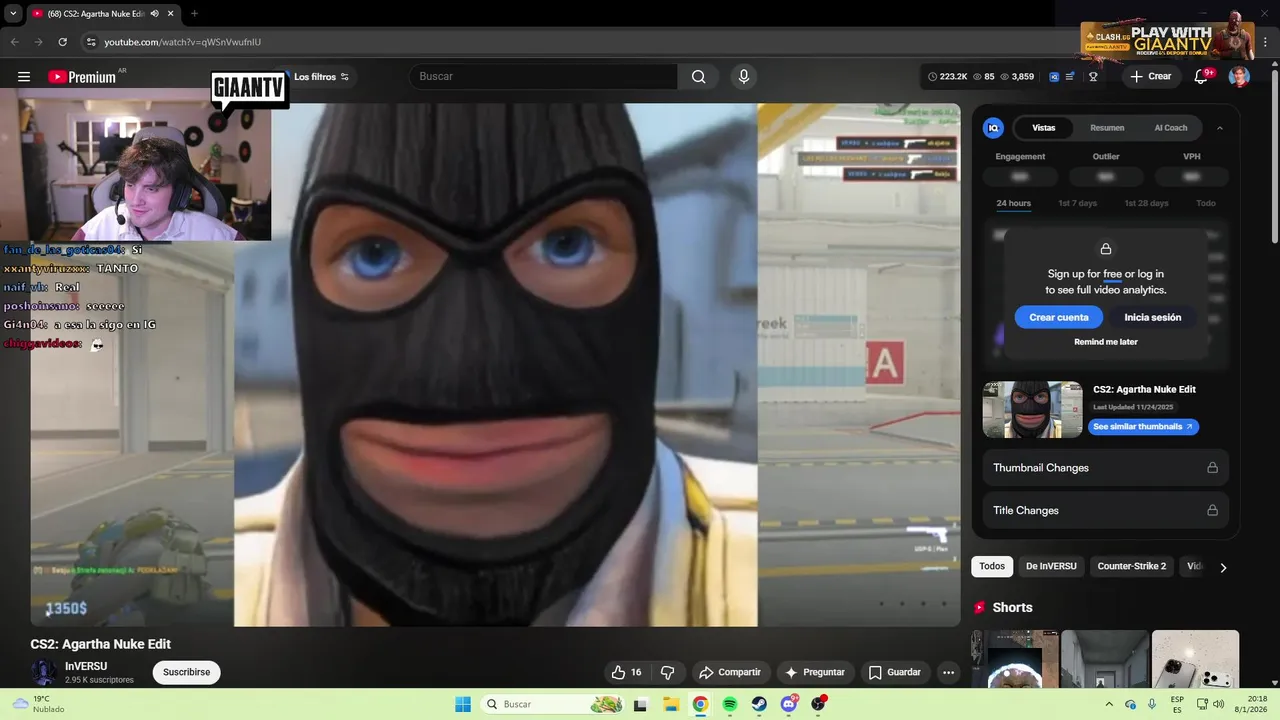This screenshot has width=1280, height=720.
Task: Select the 24 hours range tab
Action: click(1013, 203)
